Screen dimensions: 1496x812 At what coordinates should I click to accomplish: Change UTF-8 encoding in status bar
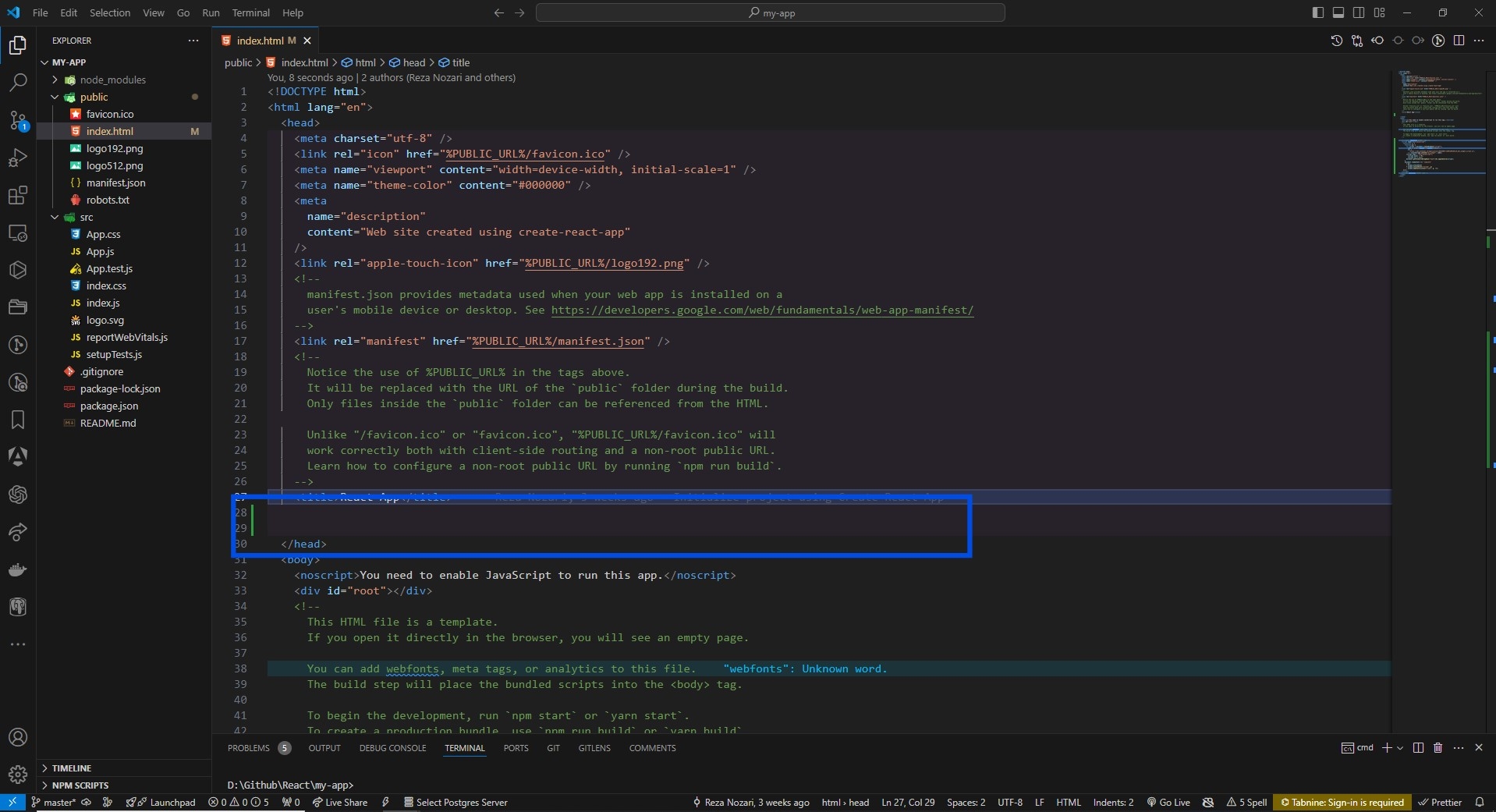pos(1009,802)
